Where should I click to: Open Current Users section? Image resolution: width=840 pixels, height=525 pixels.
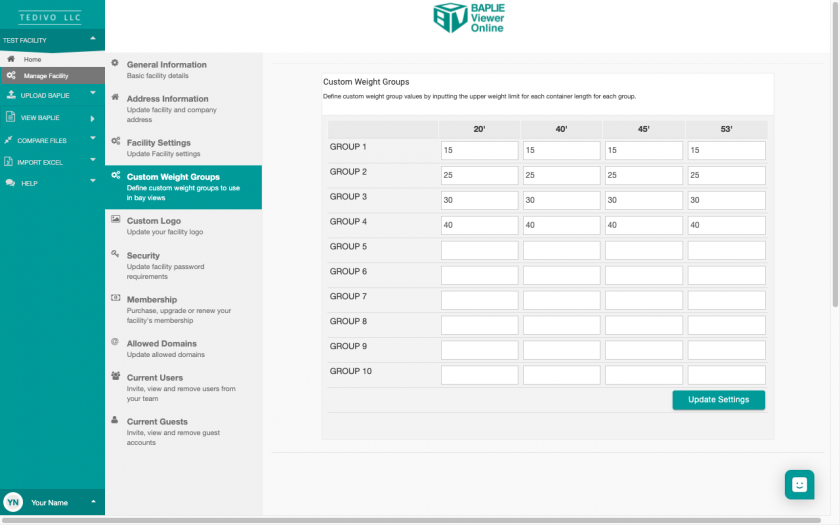click(x=183, y=388)
